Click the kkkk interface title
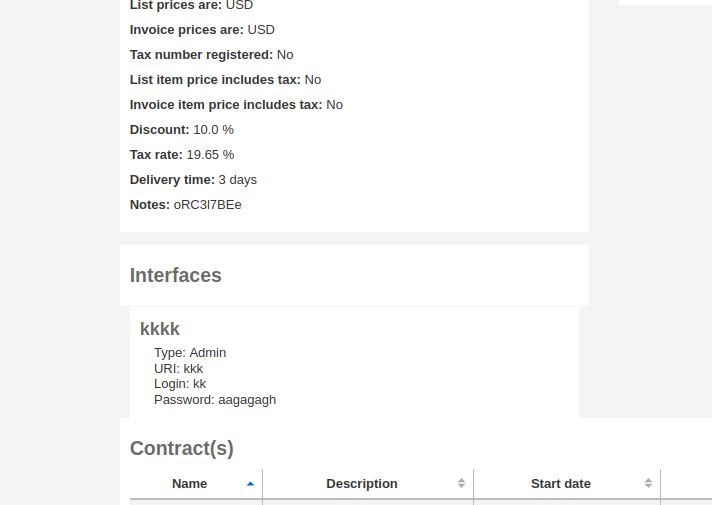Image resolution: width=712 pixels, height=505 pixels. tap(160, 329)
